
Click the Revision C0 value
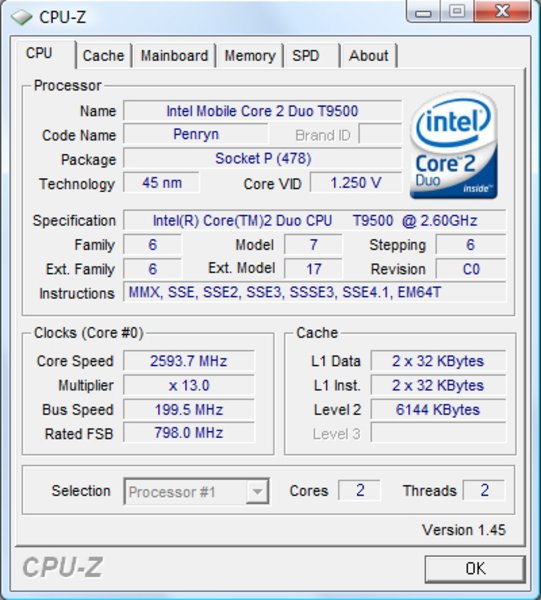coord(471,269)
